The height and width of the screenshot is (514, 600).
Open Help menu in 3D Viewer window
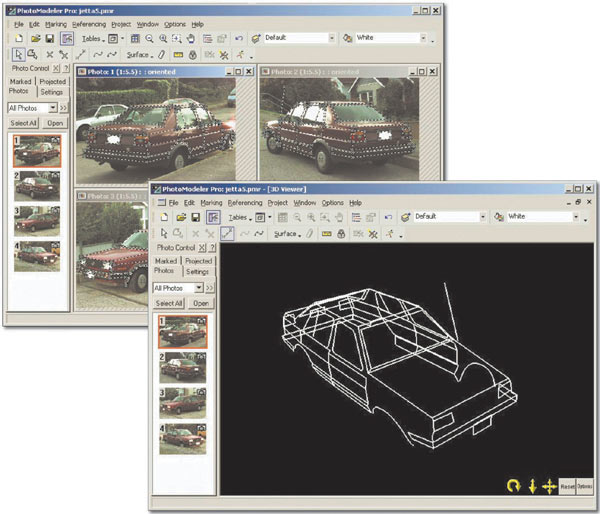(355, 203)
